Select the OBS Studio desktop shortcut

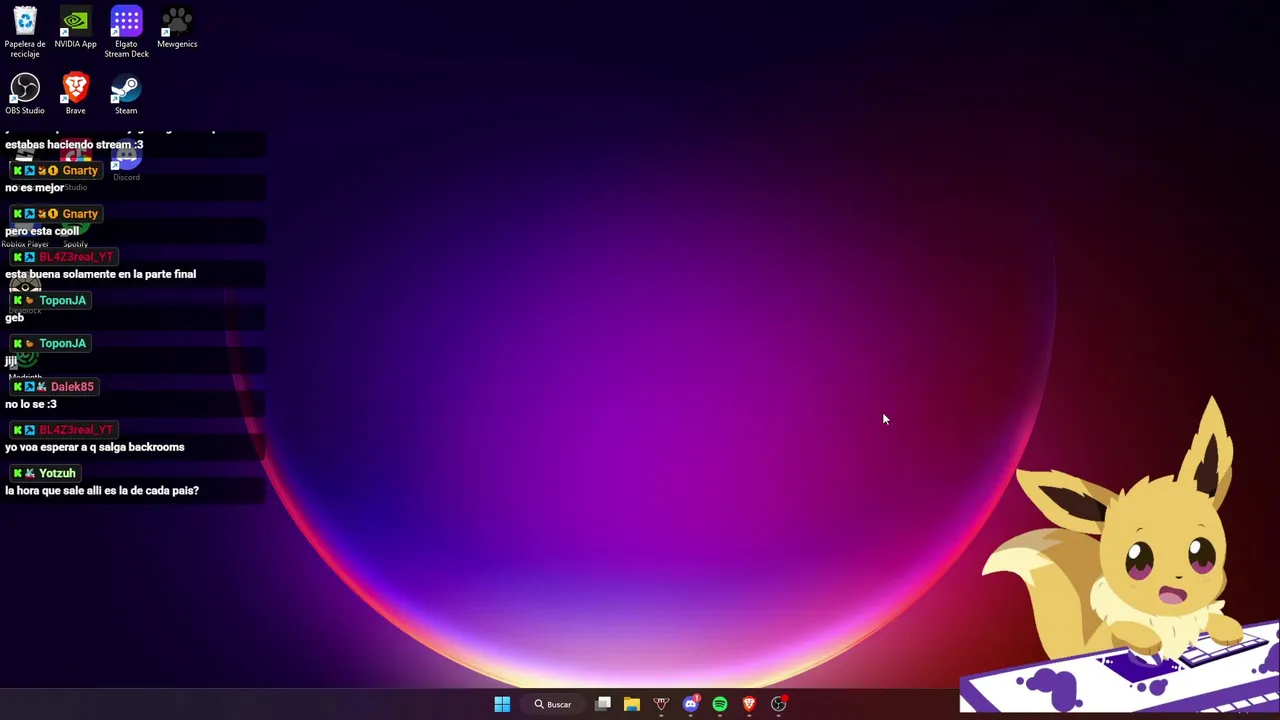click(25, 94)
